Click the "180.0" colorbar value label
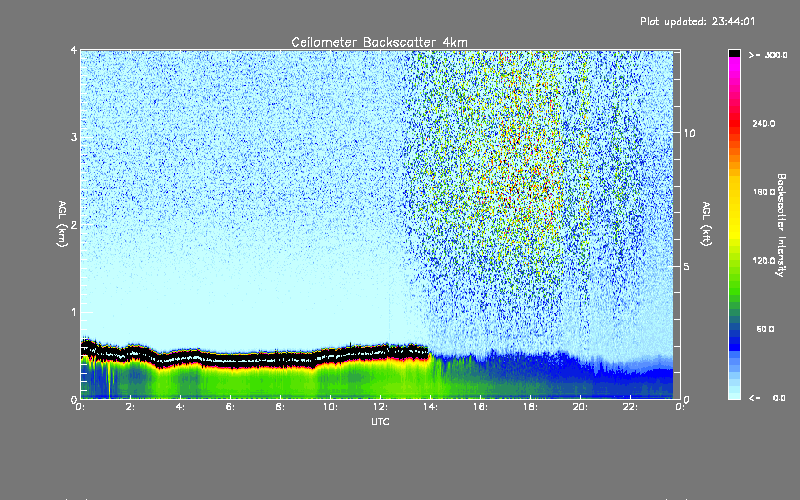 (x=764, y=192)
